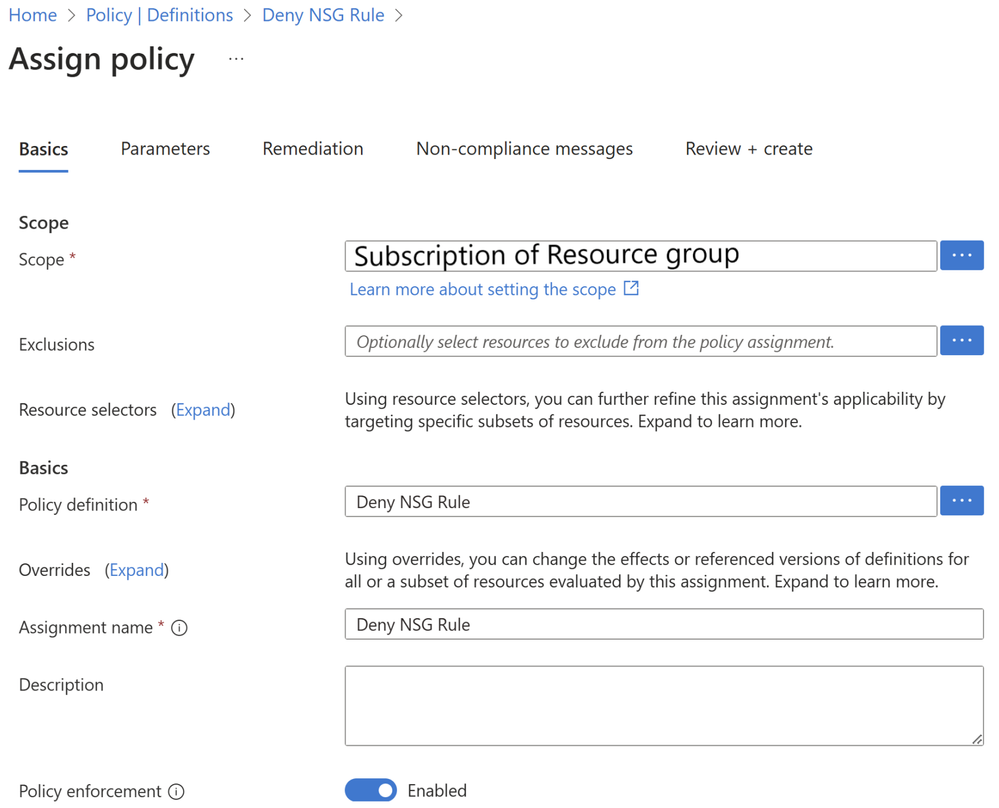This screenshot has height=808, width=999.
Task: Click the 'Using resource selectors' description text
Action: [645, 410]
